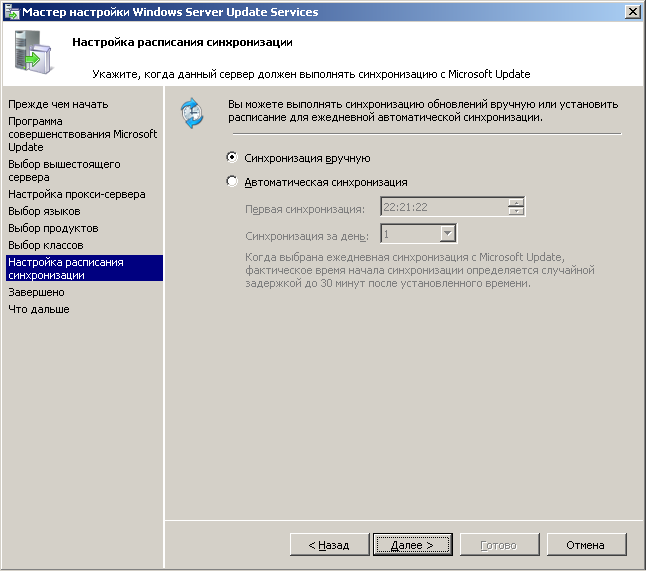Open 'Выбор вышестоящего сервера' step
This screenshot has height=571, width=646.
(x=64, y=171)
